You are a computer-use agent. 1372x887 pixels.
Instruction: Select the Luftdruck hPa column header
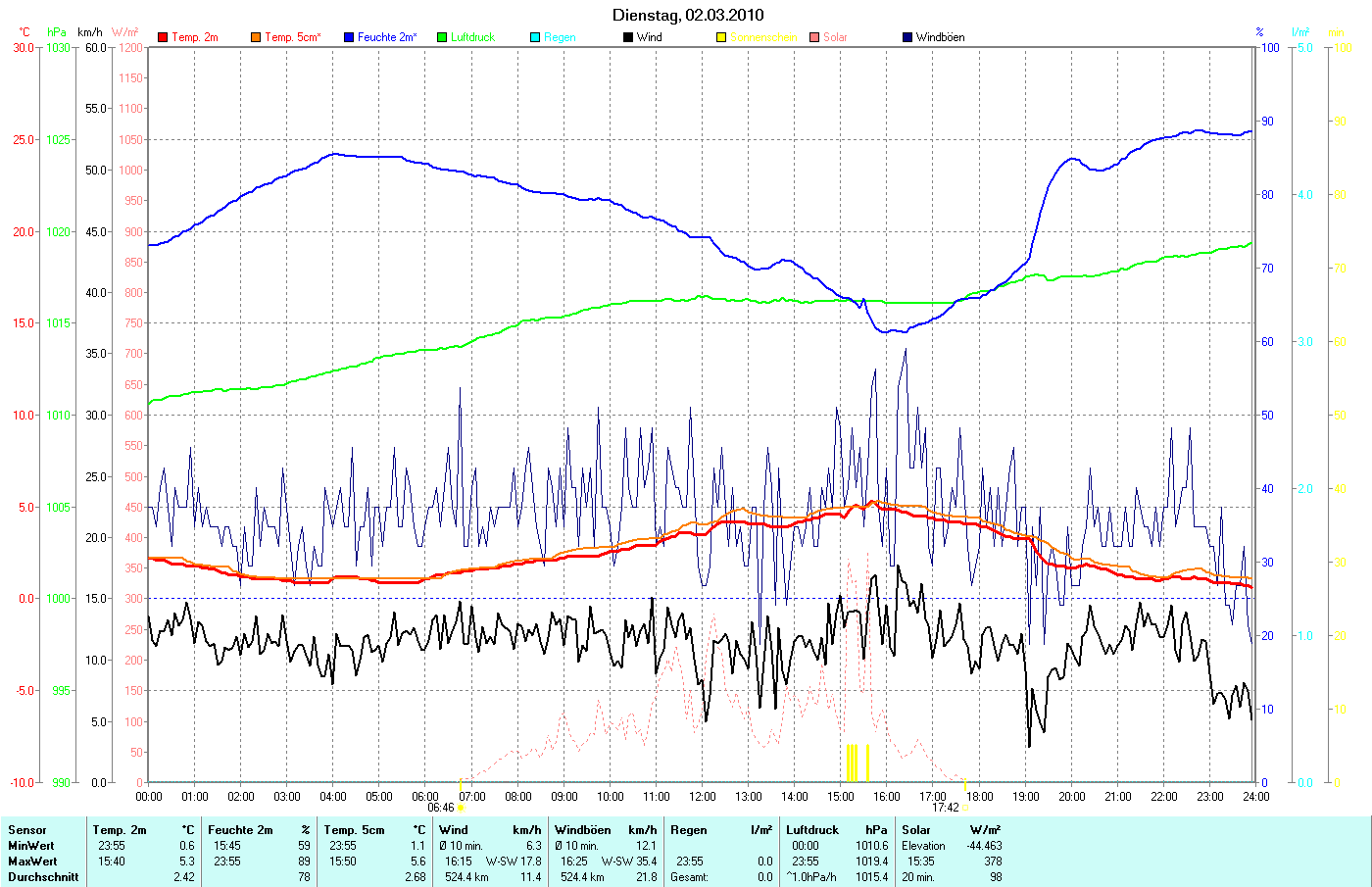(x=836, y=830)
